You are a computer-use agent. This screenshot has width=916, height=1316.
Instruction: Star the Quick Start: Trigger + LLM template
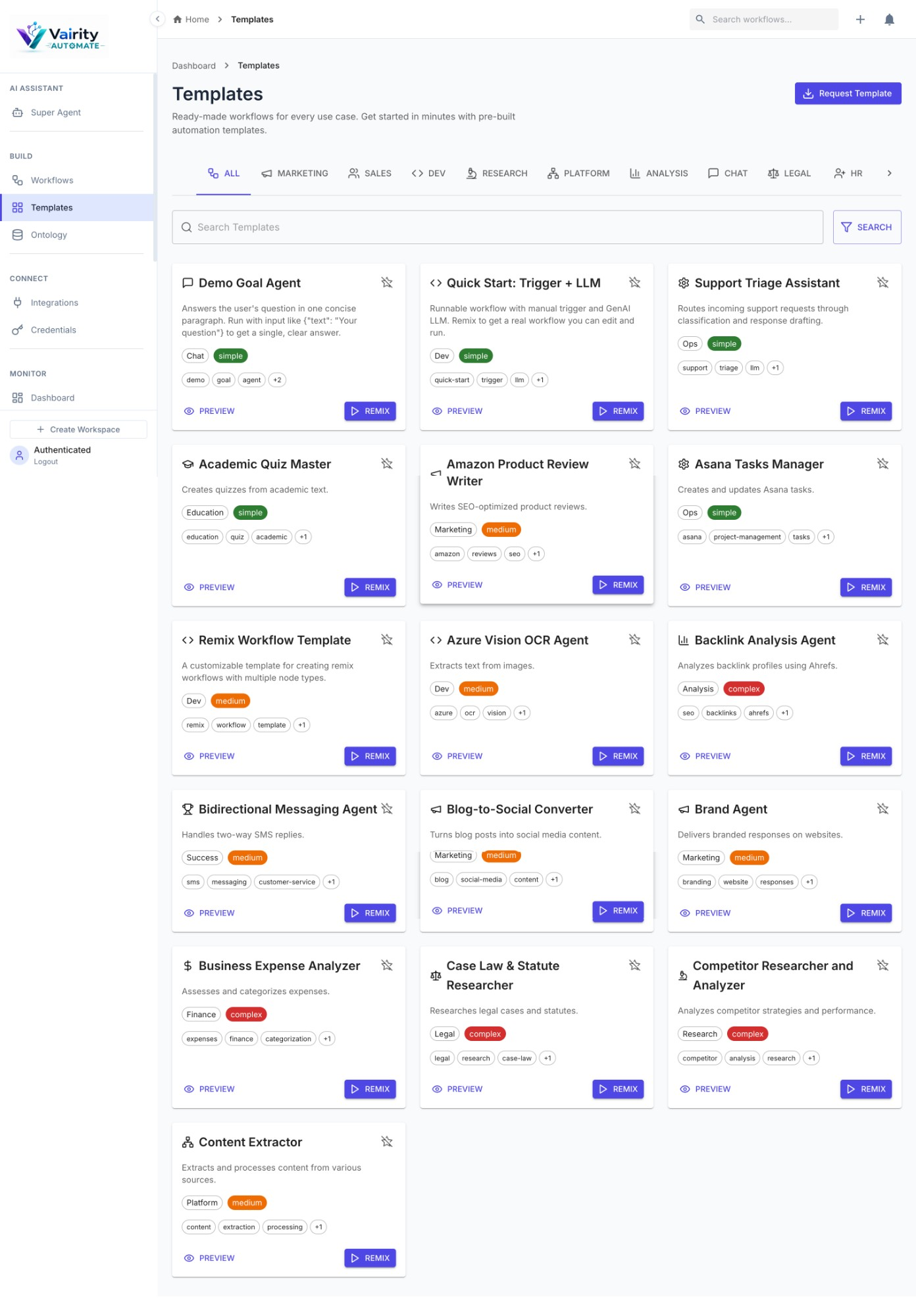(x=635, y=282)
